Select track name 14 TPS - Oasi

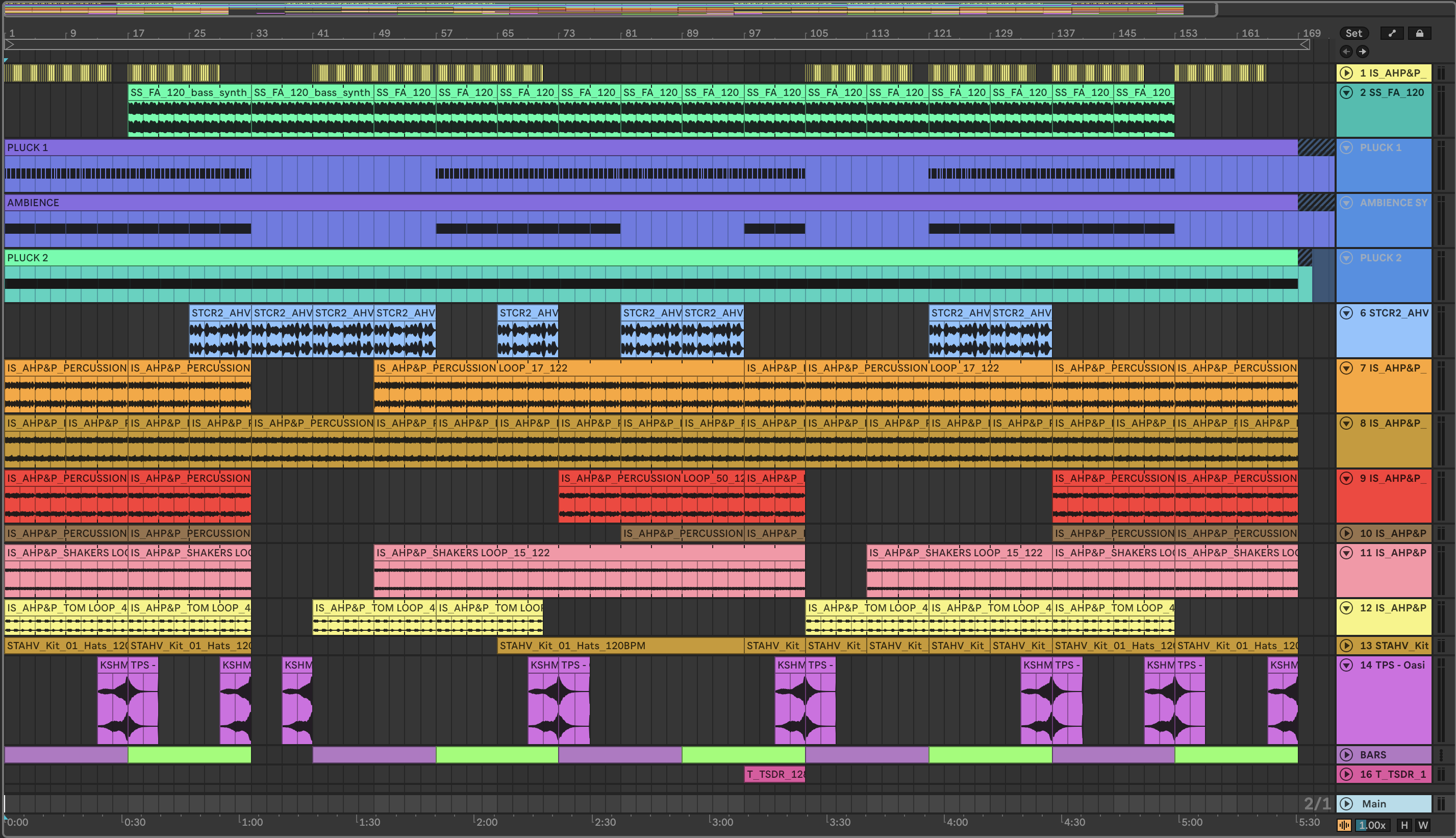tap(1392, 666)
